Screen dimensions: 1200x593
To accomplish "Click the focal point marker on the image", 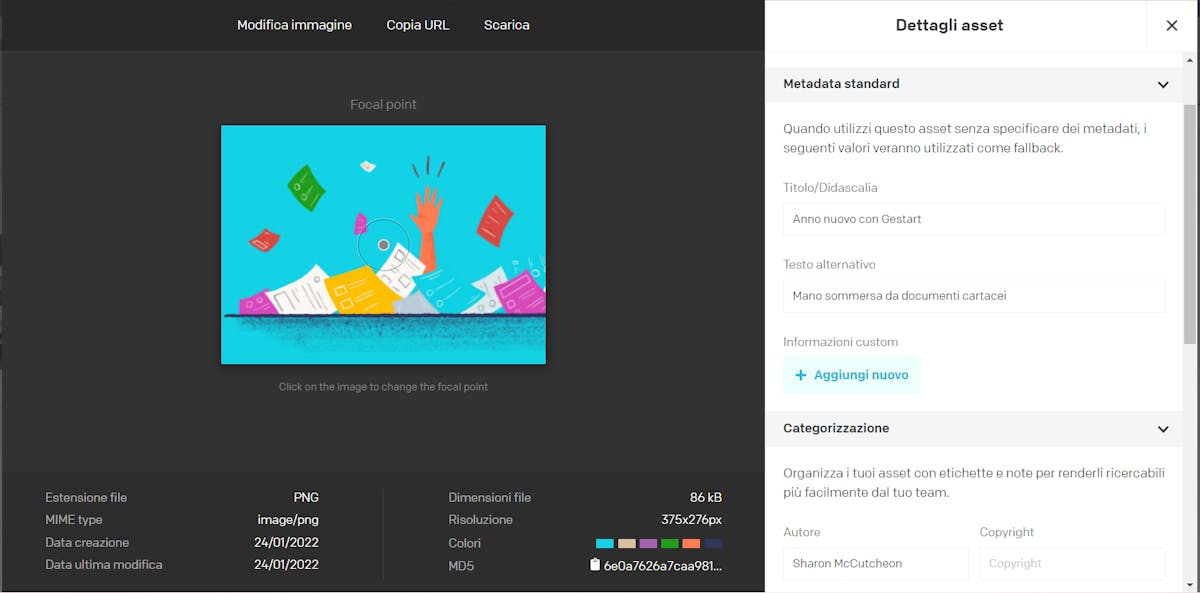I will 383,244.
